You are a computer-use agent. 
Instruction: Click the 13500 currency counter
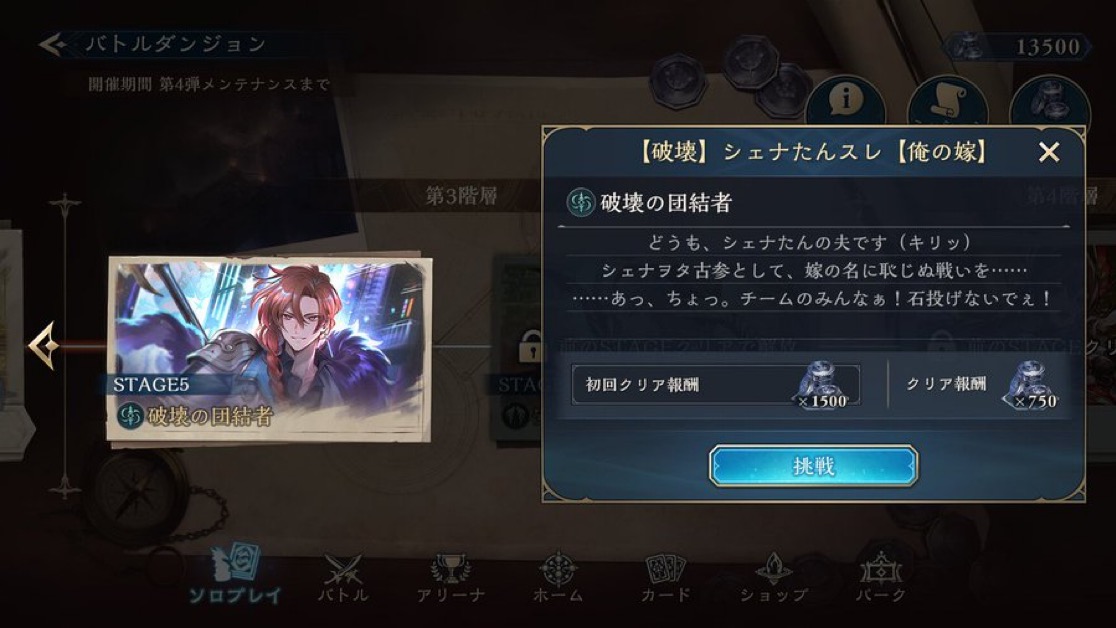point(1018,46)
